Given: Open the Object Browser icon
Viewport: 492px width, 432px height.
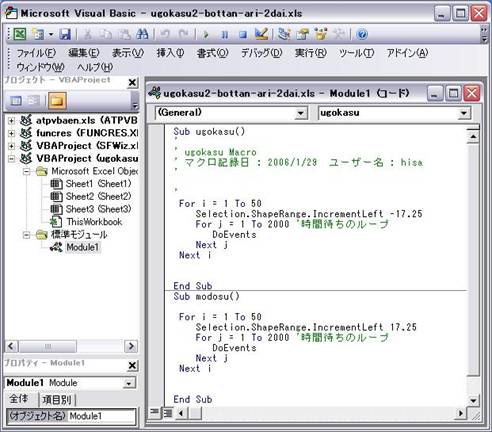Looking at the screenshot, I should [x=321, y=34].
